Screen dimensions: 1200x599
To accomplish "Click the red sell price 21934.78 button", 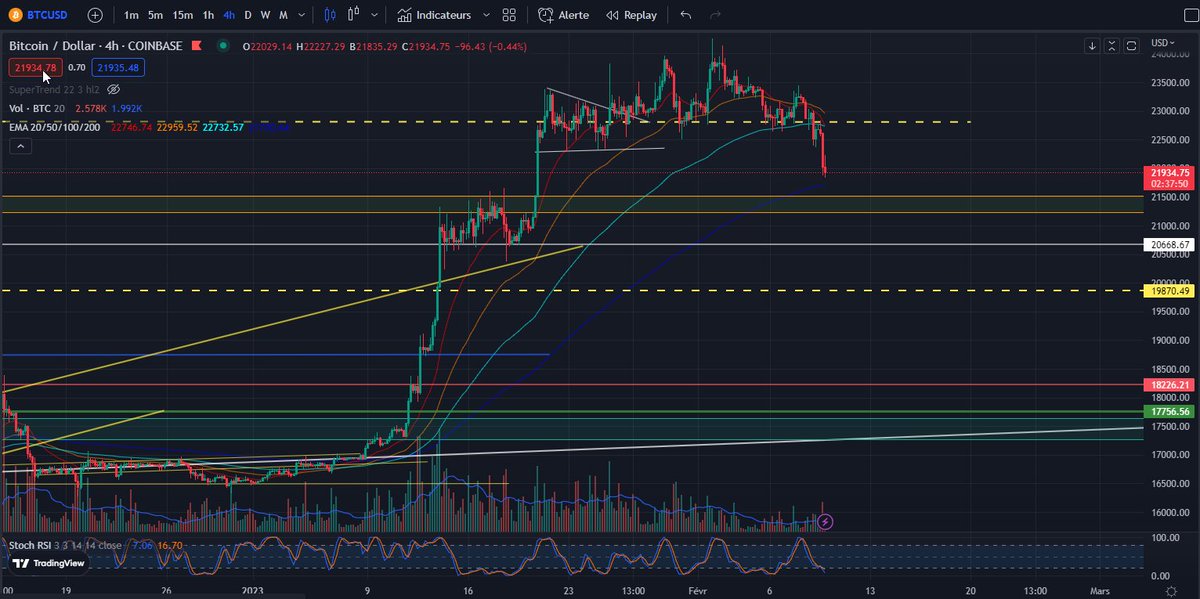I will (x=35, y=67).
